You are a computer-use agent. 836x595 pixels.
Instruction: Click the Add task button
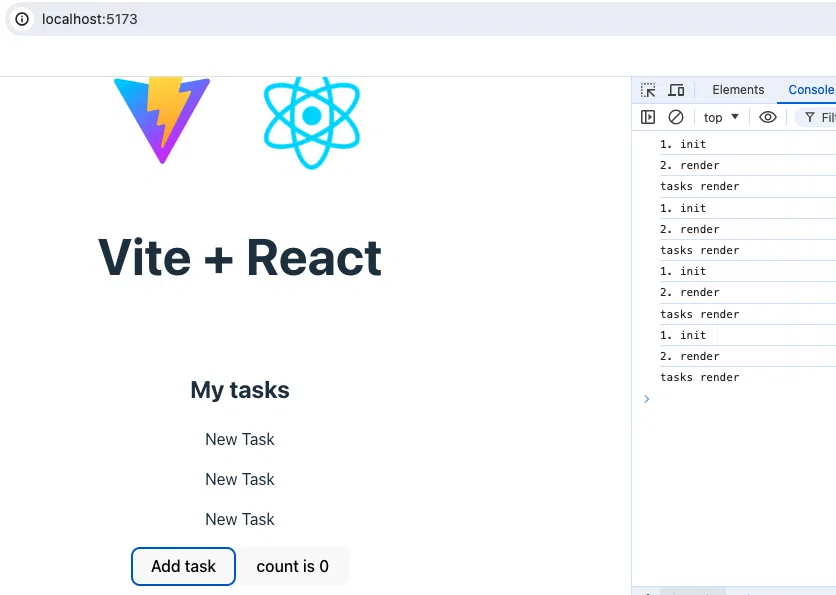183,566
